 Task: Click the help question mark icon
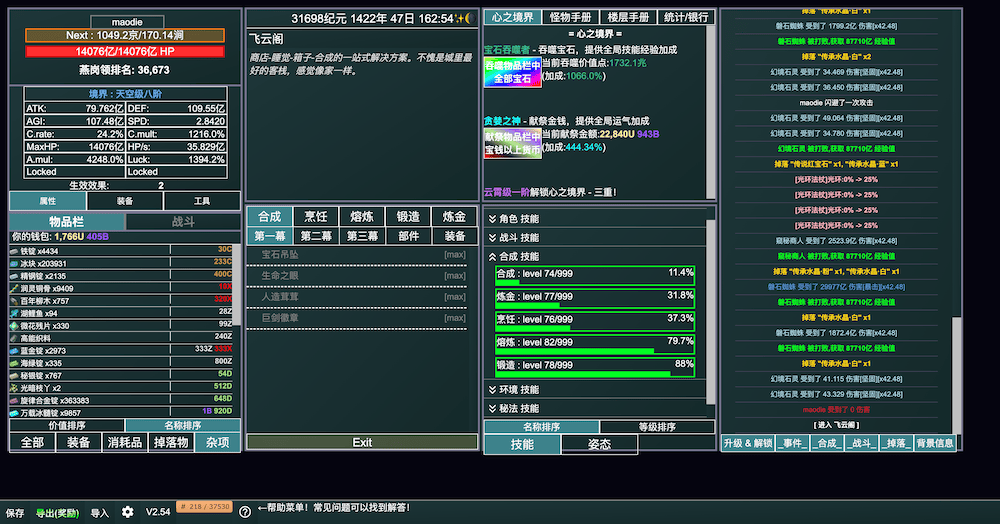tap(245, 511)
